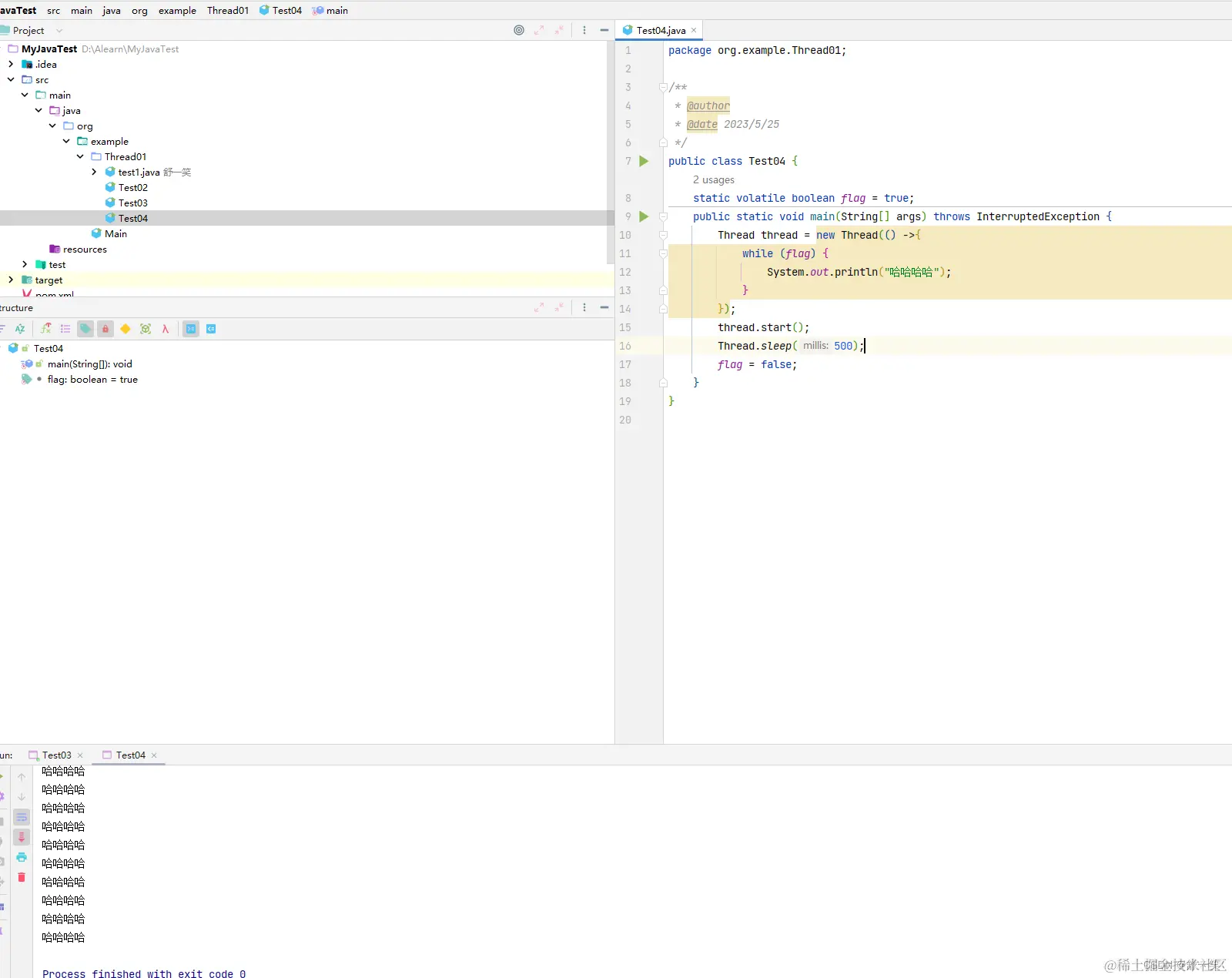Image resolution: width=1232 pixels, height=978 pixels.
Task: Toggle Always Select Opened Element in Structure toolbar
Action: [191, 329]
